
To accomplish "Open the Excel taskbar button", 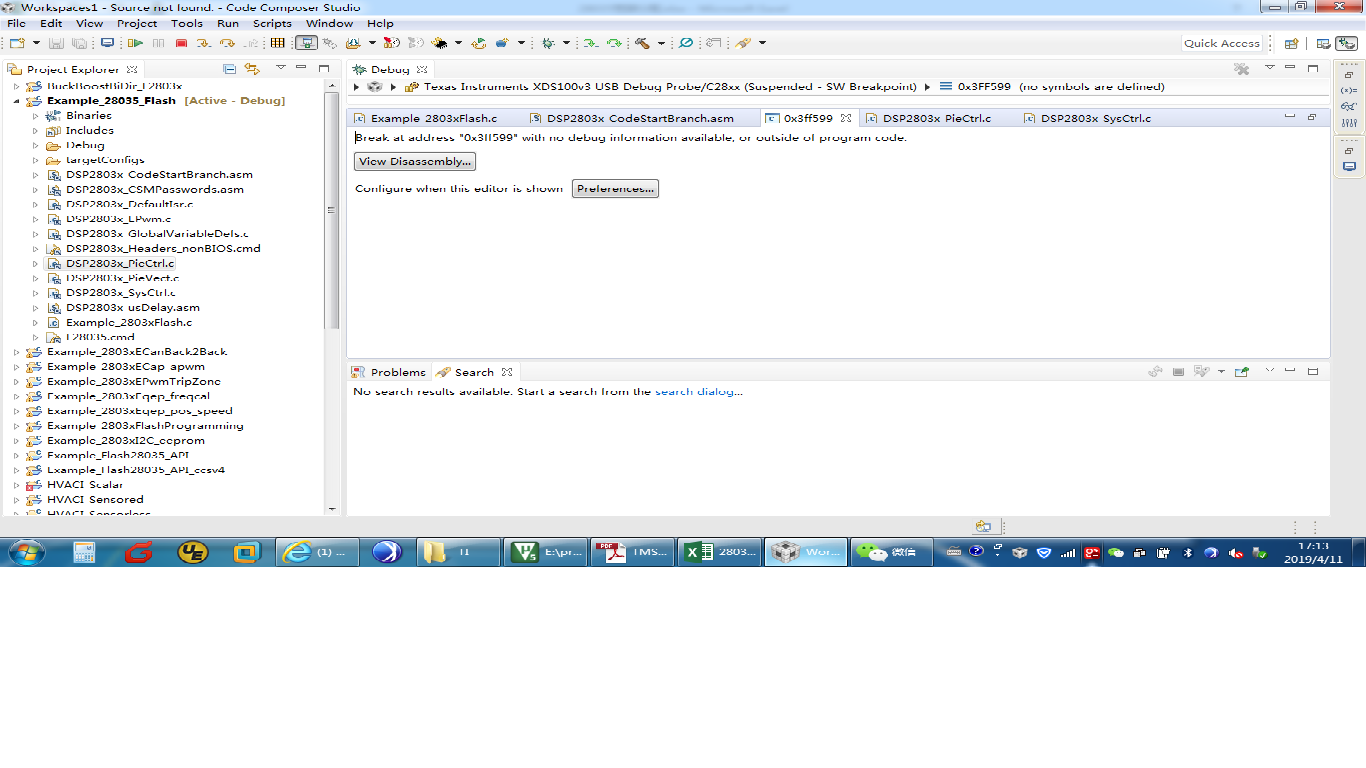I will pos(719,552).
